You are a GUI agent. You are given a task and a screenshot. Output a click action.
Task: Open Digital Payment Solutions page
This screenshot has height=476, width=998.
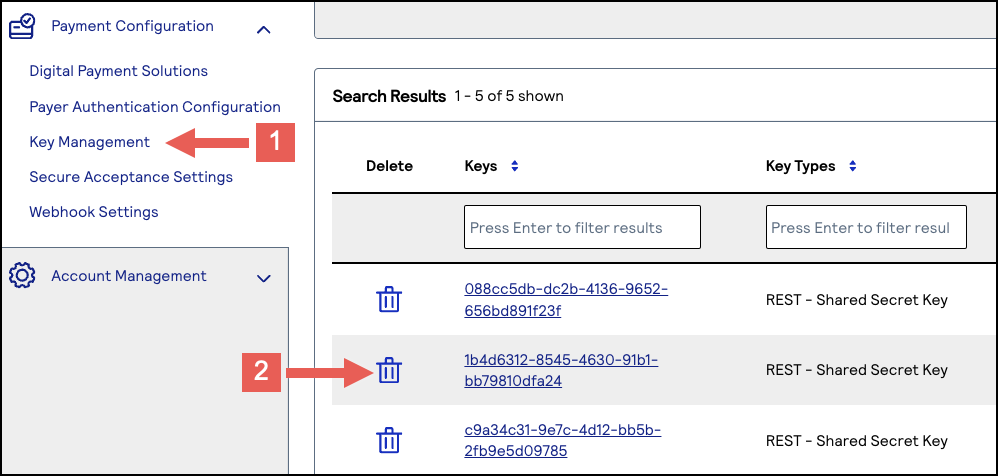tap(118, 71)
